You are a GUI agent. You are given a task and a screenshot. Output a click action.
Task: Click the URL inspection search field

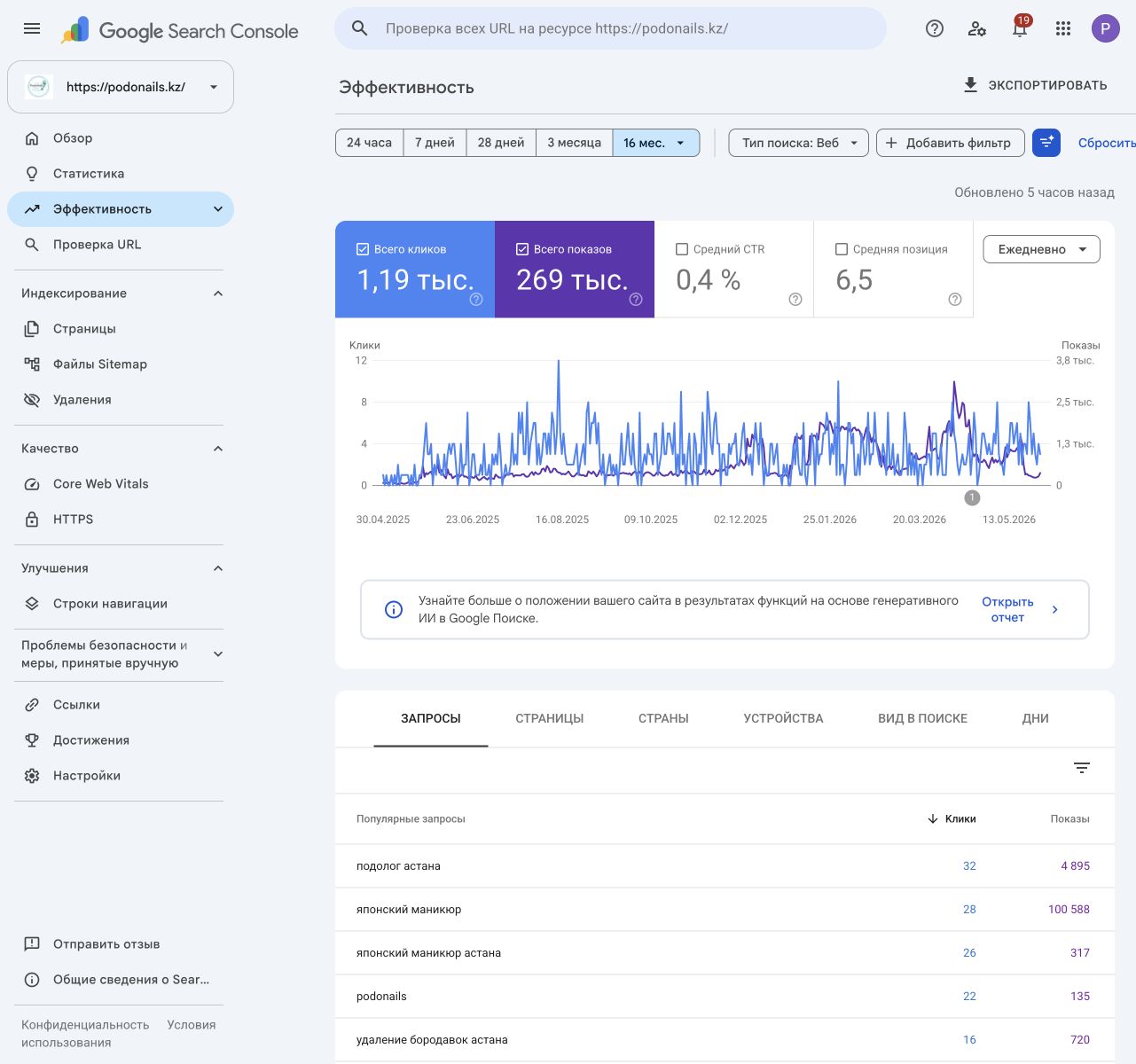tap(610, 28)
